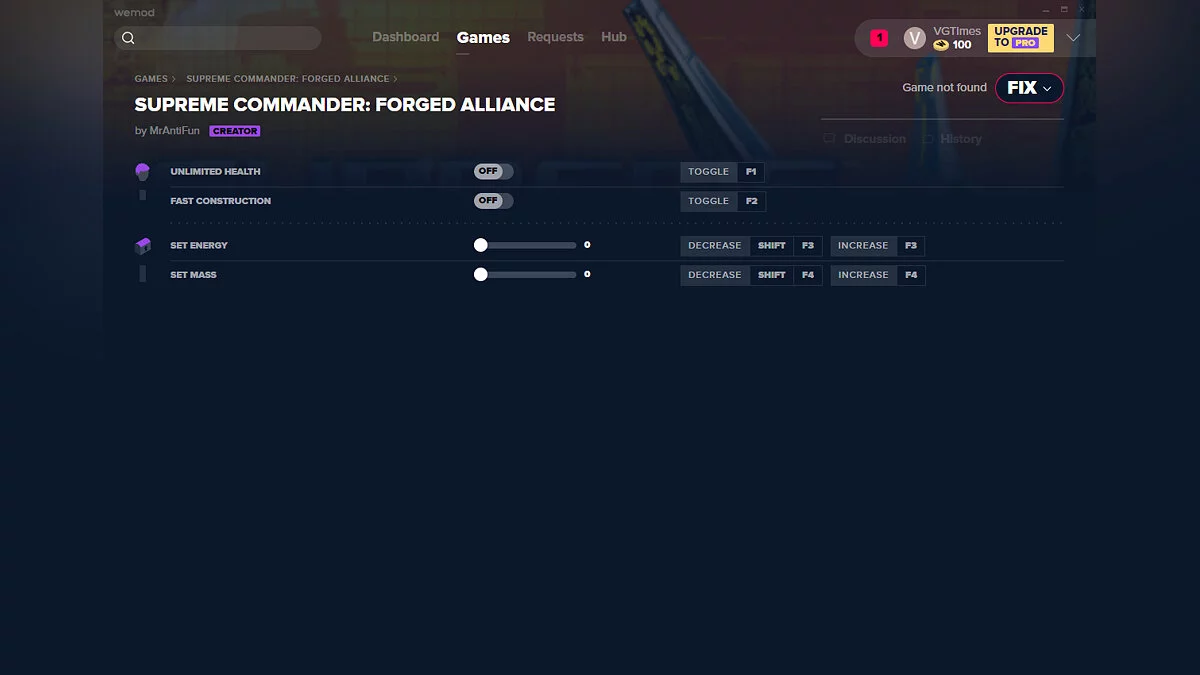The width and height of the screenshot is (1200, 675).
Task: Expand the account menu chevron
Action: 1073,38
